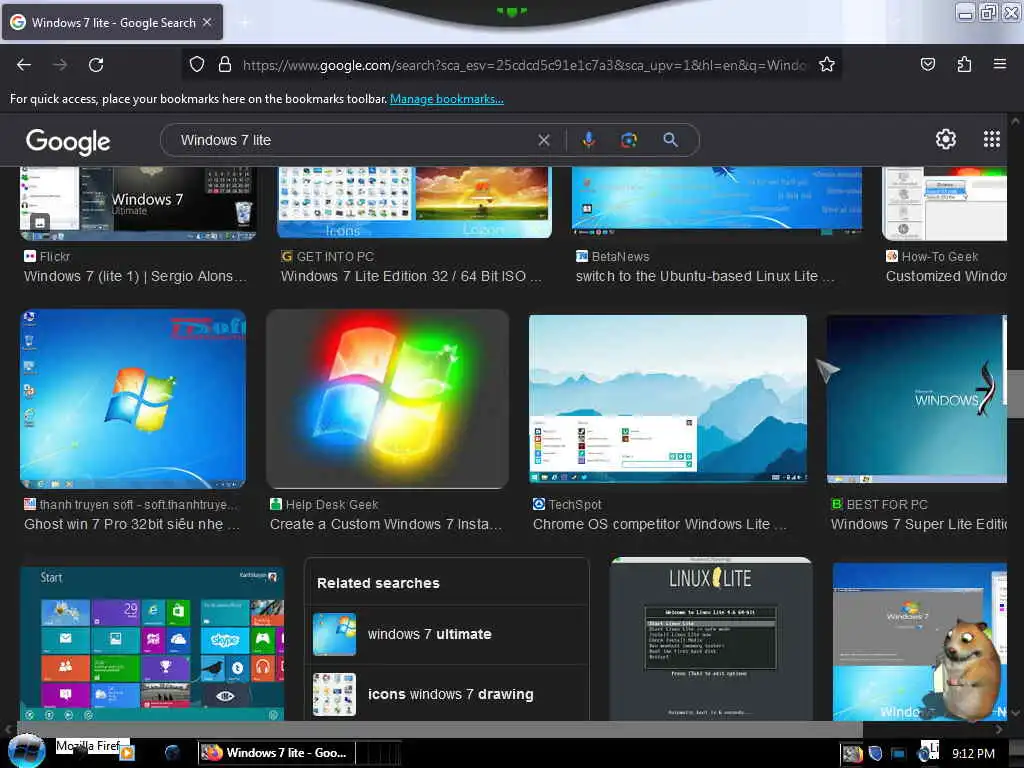1024x768 pixels.
Task: Open the Flickr Windows 7 lite result
Action: pyautogui.click(x=135, y=276)
